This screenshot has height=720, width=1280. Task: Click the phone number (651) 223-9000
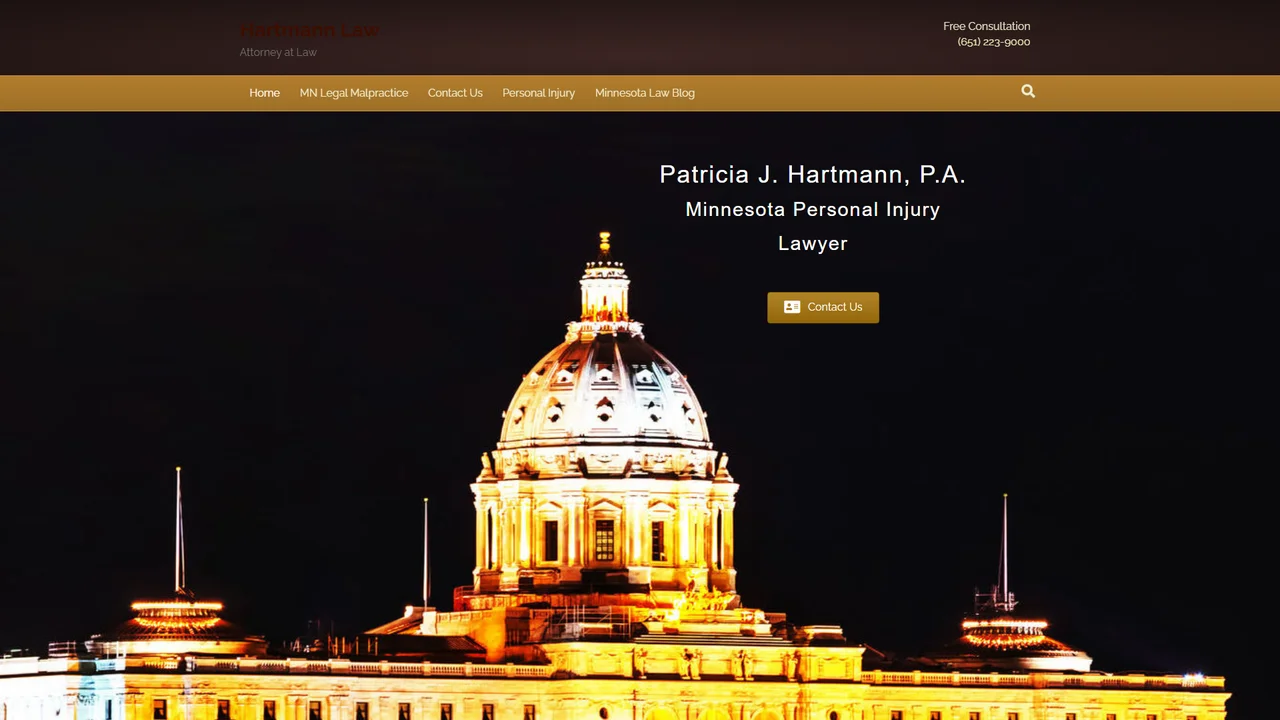pos(993,42)
